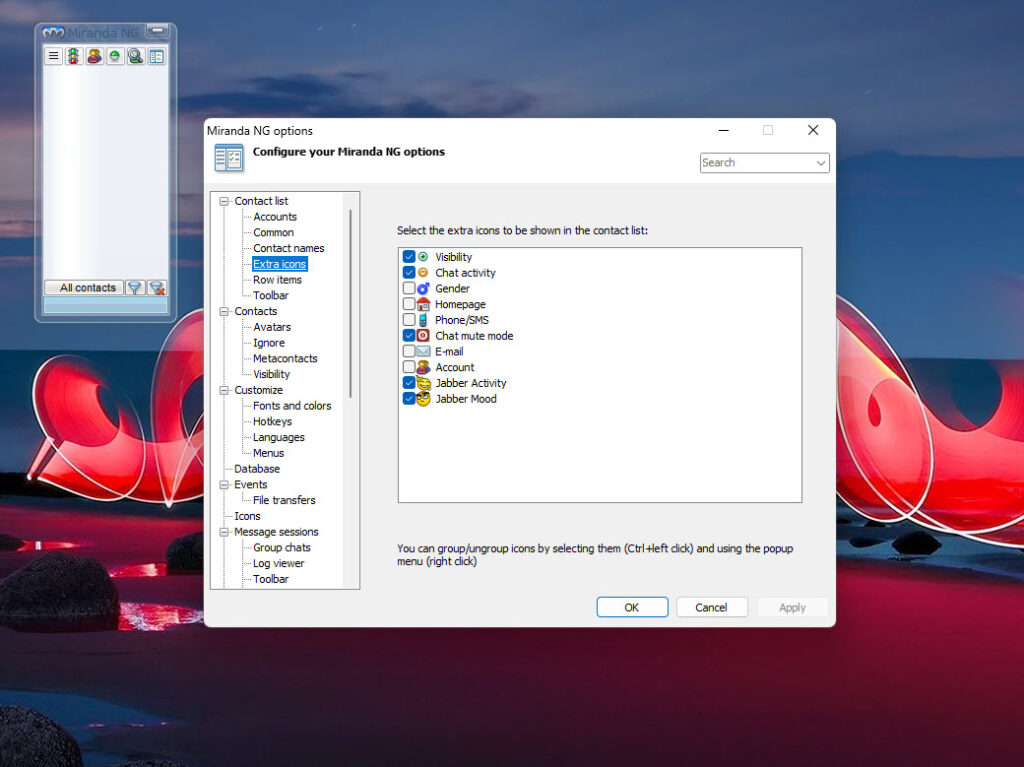Select Database in the options tree
1024x767 pixels.
coord(257,469)
